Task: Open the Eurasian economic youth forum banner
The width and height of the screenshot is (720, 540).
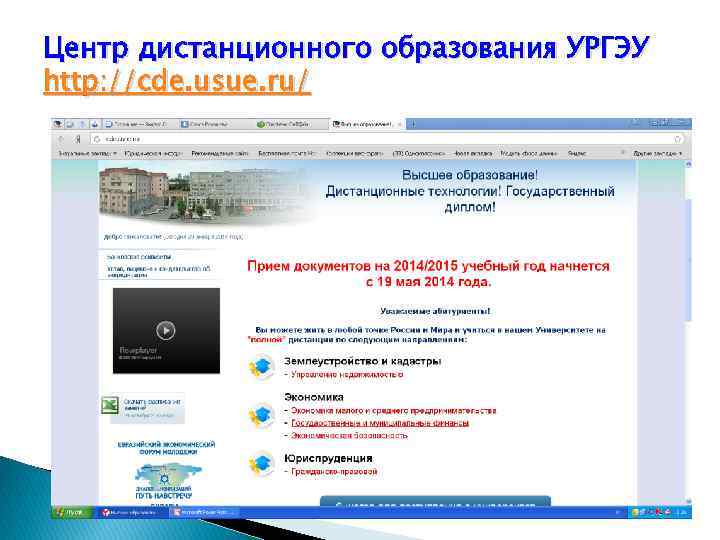Action: pos(166,473)
